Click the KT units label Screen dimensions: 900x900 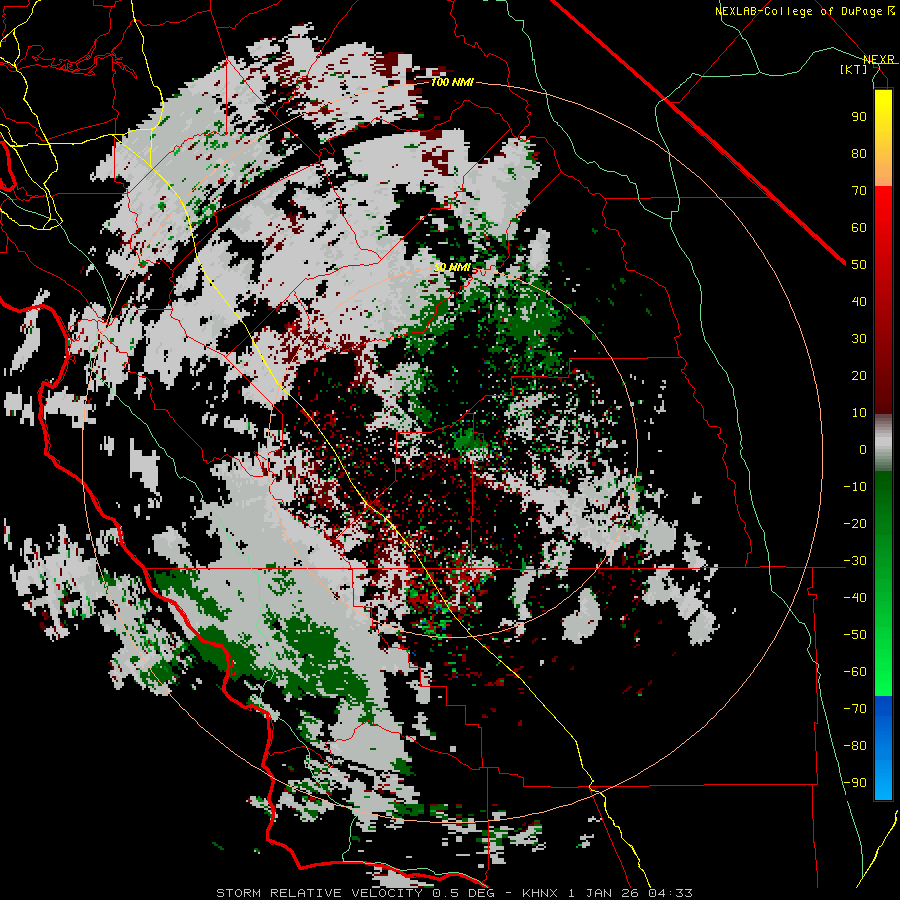coord(854,69)
